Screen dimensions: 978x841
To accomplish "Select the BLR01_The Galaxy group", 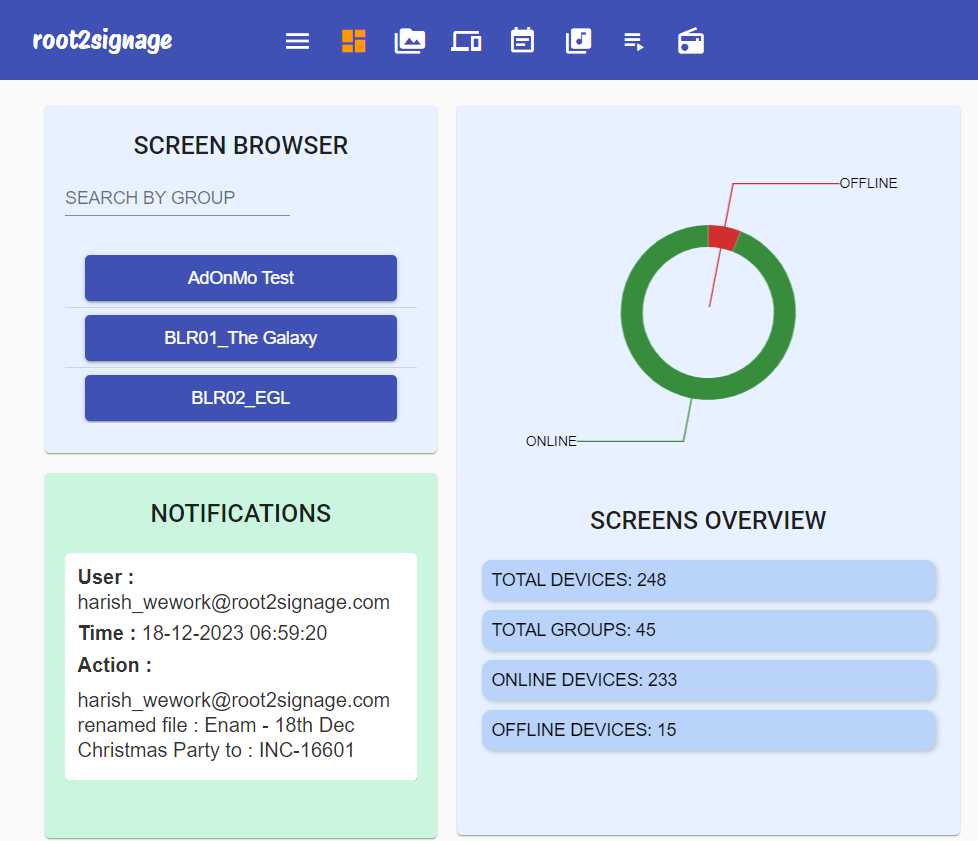I will (x=241, y=338).
